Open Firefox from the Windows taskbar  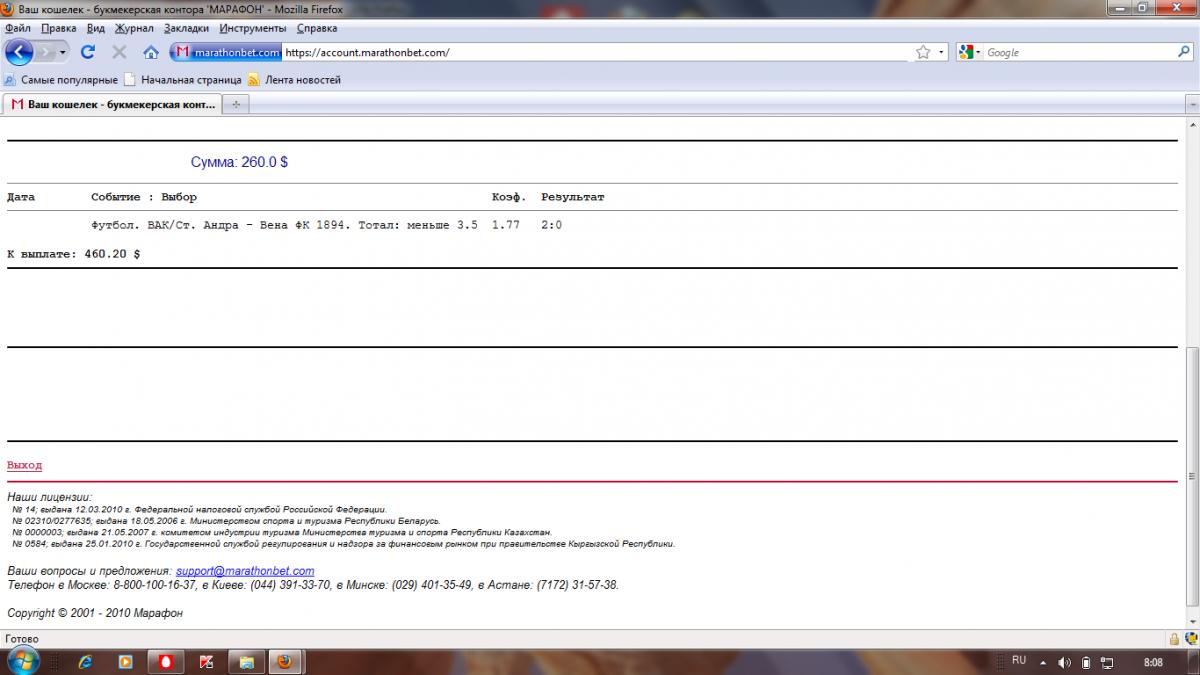tap(284, 661)
